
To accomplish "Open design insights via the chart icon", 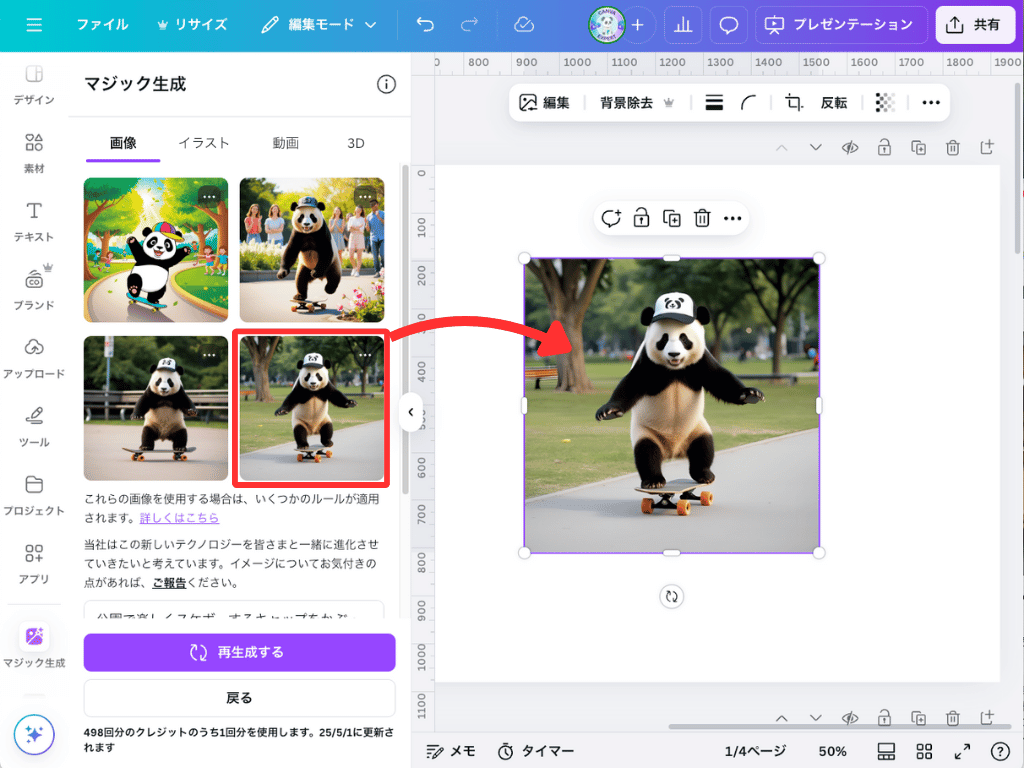I will pos(683,24).
